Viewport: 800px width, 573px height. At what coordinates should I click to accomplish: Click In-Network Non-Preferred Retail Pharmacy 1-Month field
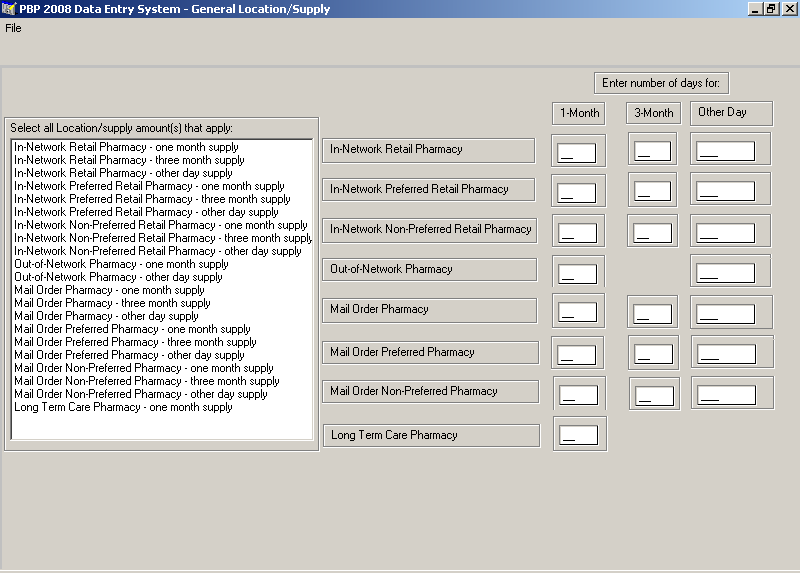point(578,233)
